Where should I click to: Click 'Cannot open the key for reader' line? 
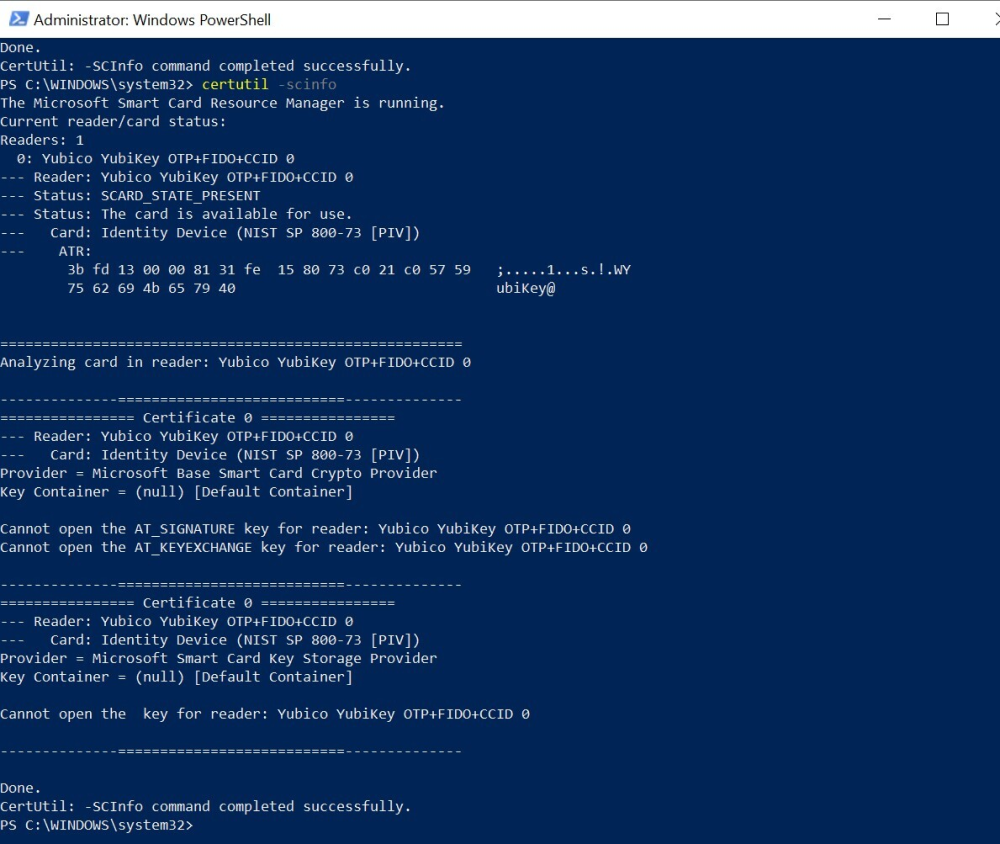(265, 713)
